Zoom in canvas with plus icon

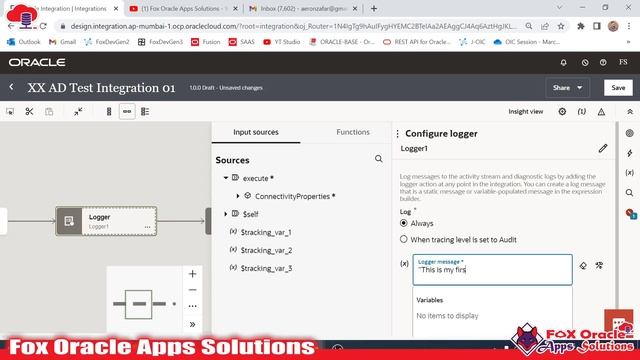(192, 274)
